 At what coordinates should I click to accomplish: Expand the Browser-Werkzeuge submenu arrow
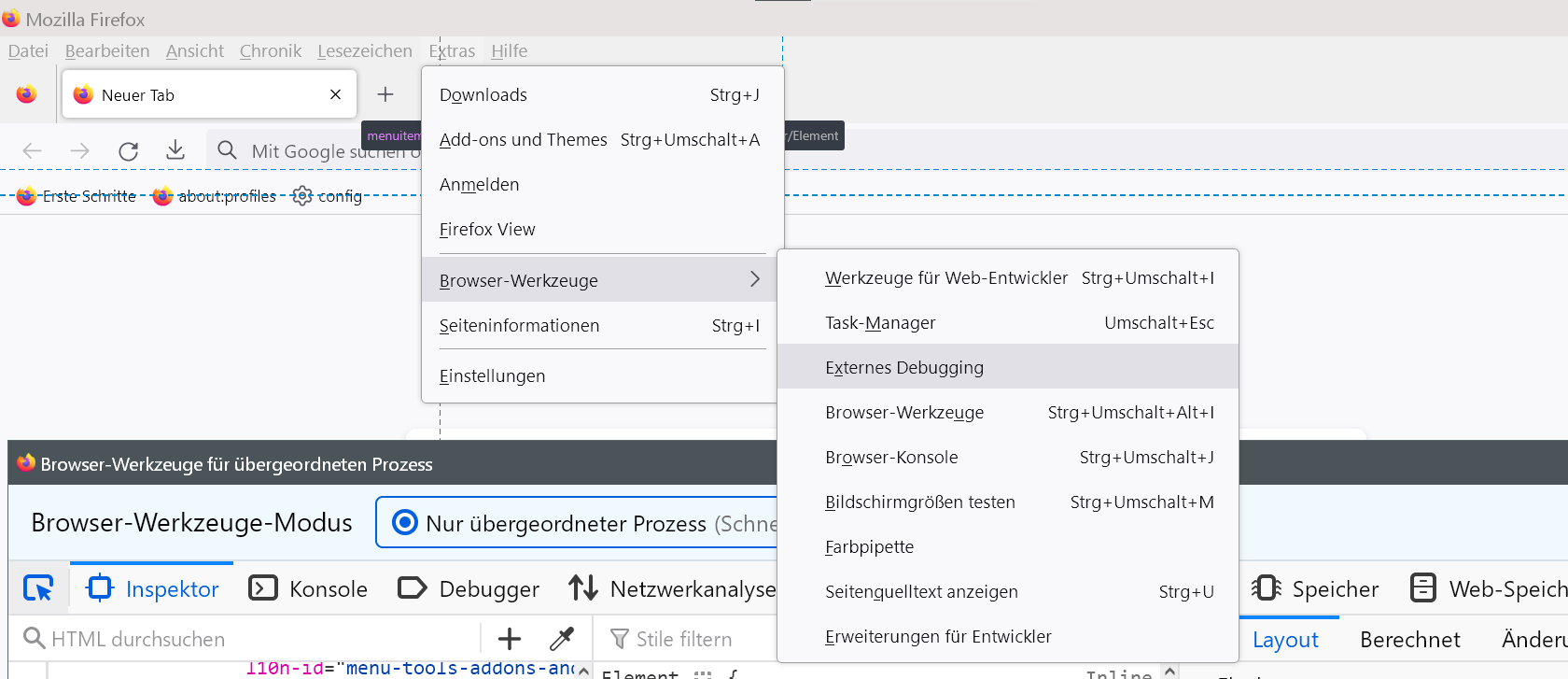point(755,279)
